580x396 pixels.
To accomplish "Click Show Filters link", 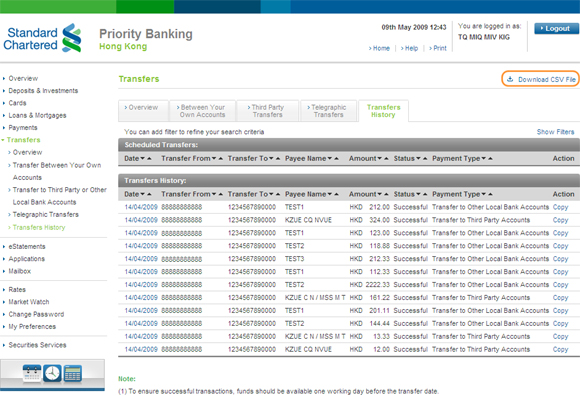I will 555,132.
